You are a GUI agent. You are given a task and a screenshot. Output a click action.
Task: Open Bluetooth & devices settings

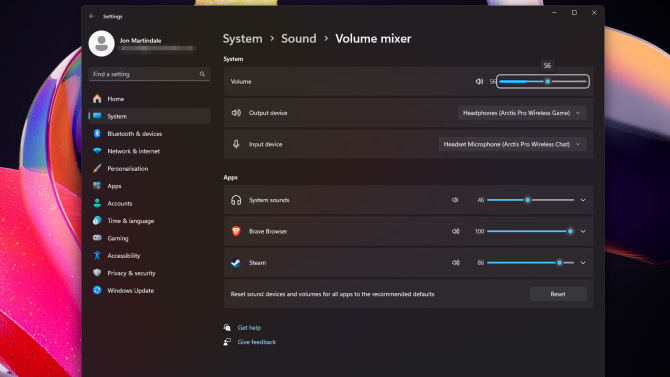149,134
